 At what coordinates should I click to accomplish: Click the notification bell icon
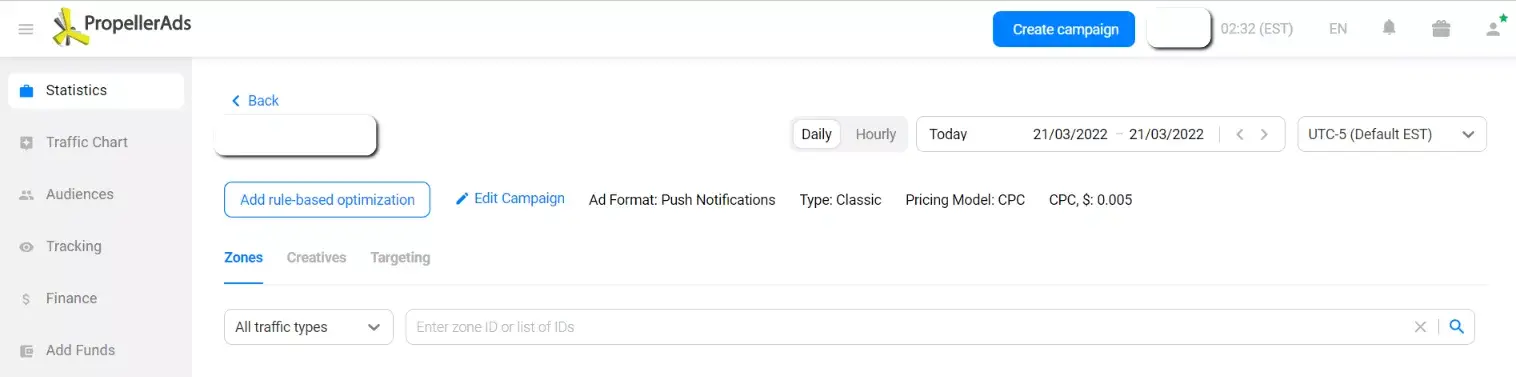(1389, 28)
